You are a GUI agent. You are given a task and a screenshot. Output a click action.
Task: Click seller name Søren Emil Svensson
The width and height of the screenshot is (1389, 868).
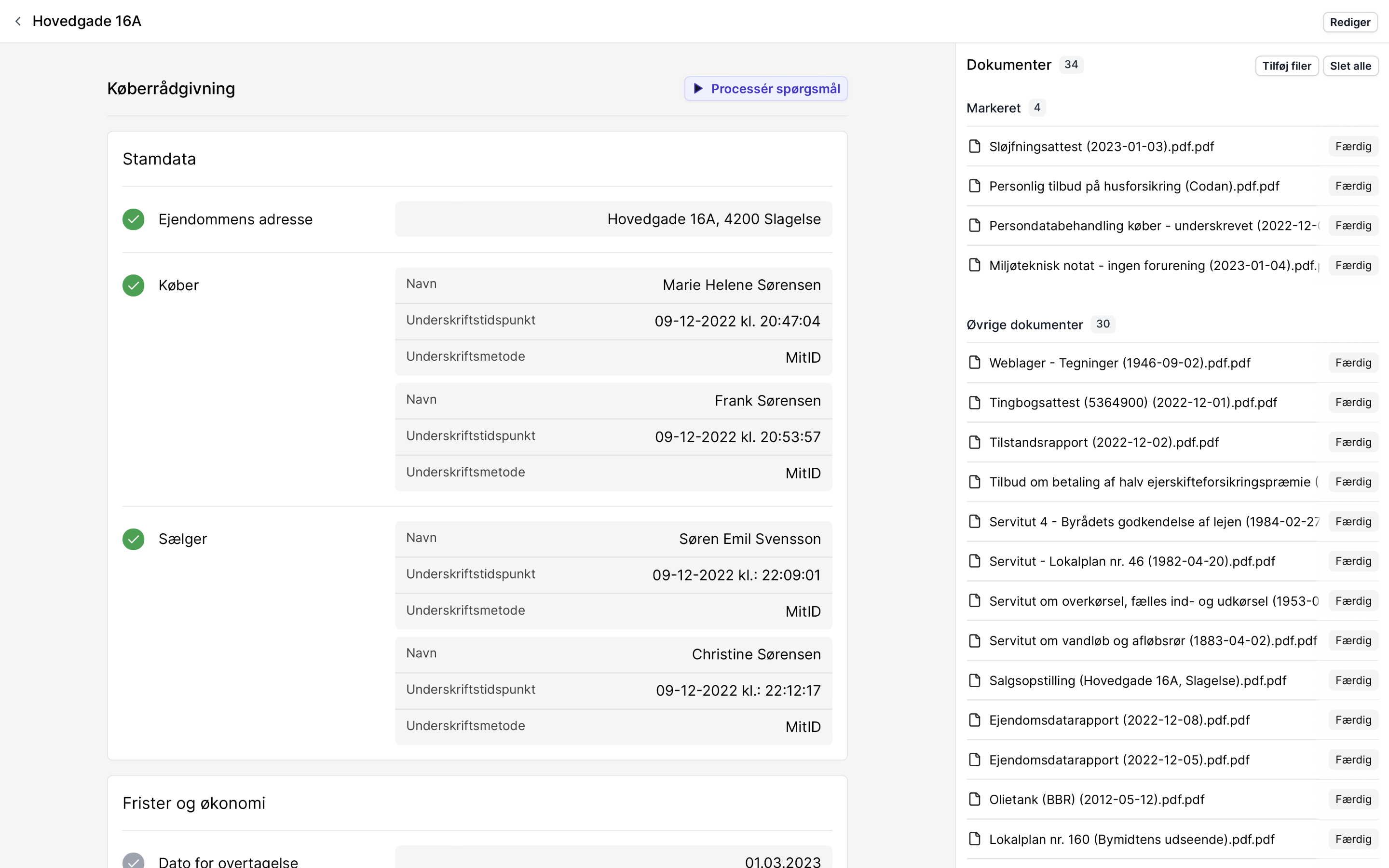click(x=749, y=539)
